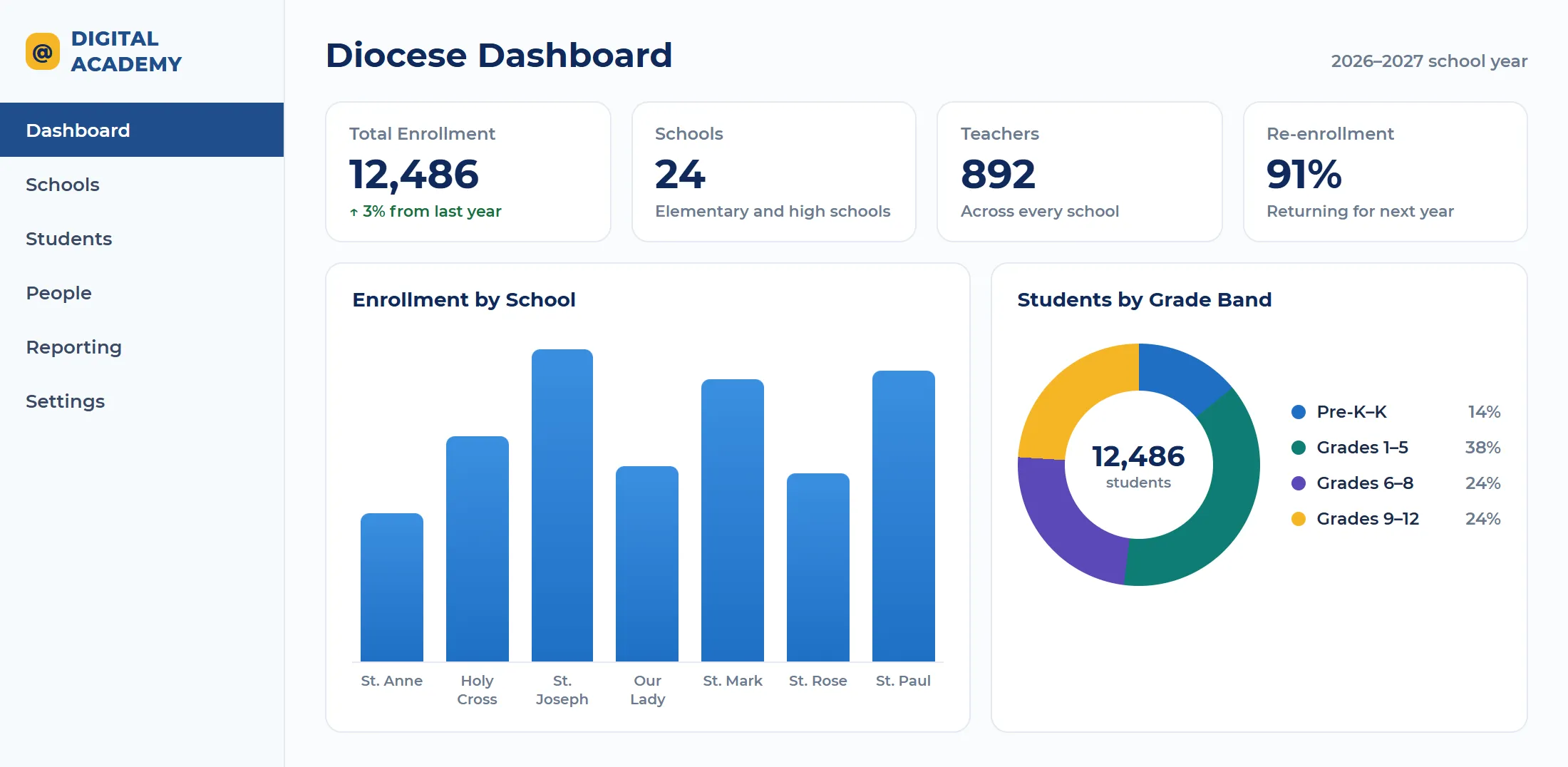Select the Schools 24 stat card
Screen dimensions: 1568x767
pyautogui.click(x=774, y=172)
